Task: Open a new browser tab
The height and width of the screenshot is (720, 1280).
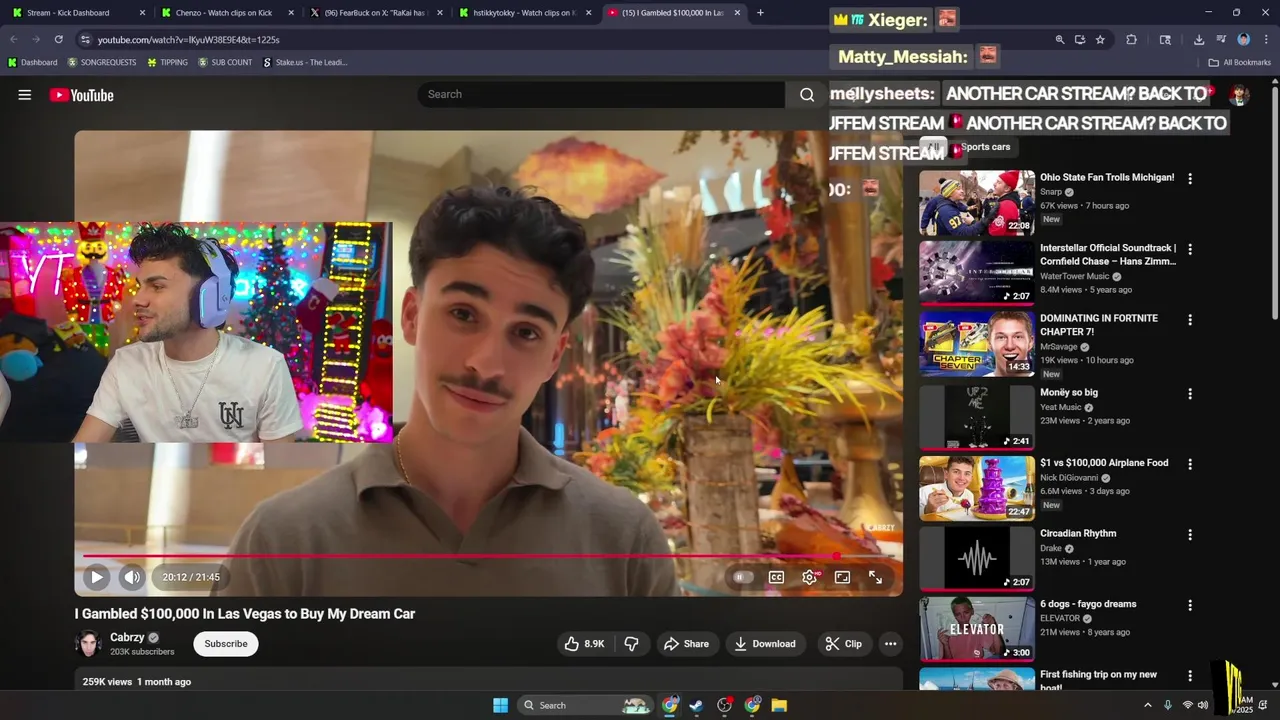Action: click(760, 13)
